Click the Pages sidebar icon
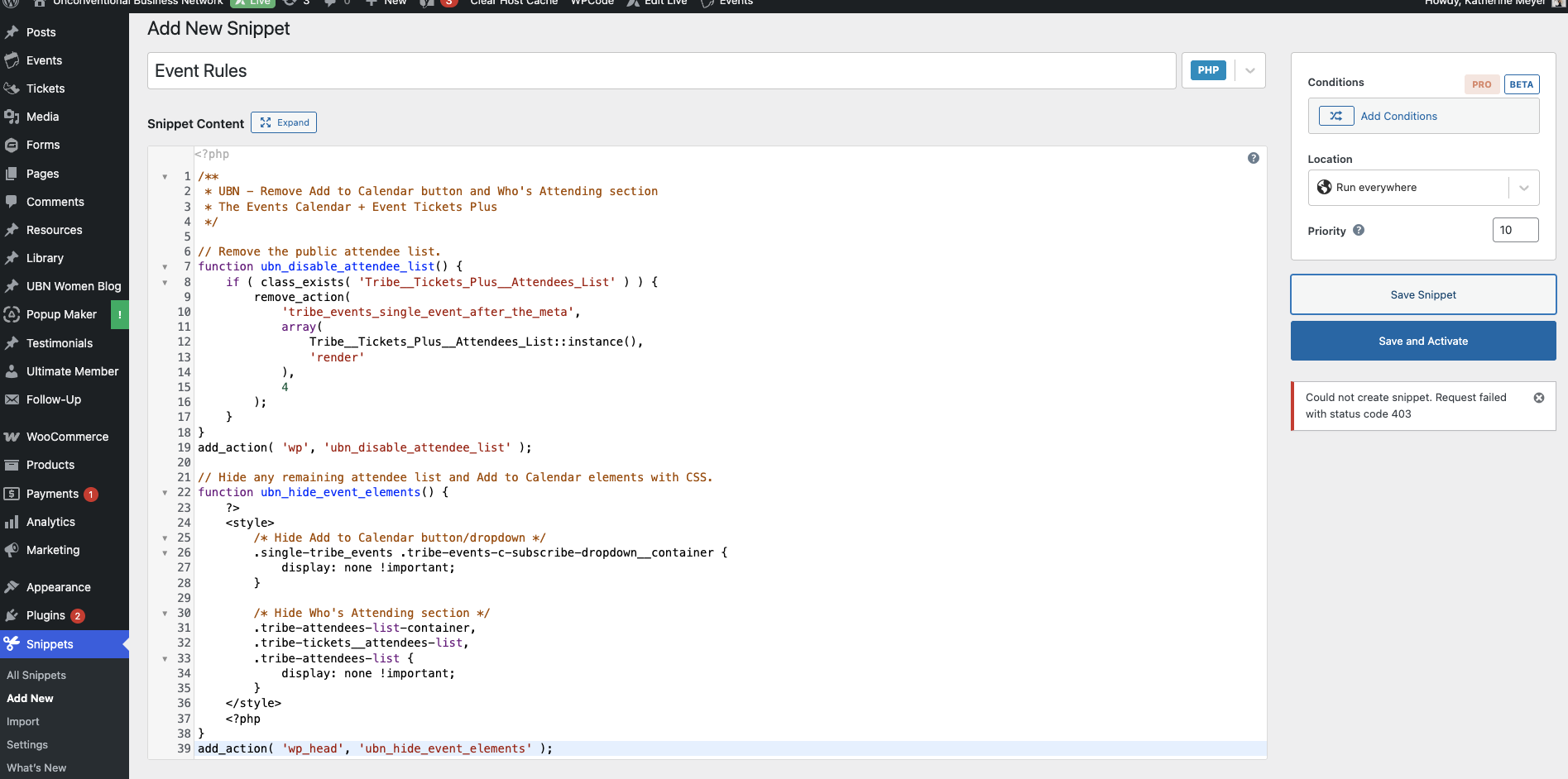 coord(12,174)
